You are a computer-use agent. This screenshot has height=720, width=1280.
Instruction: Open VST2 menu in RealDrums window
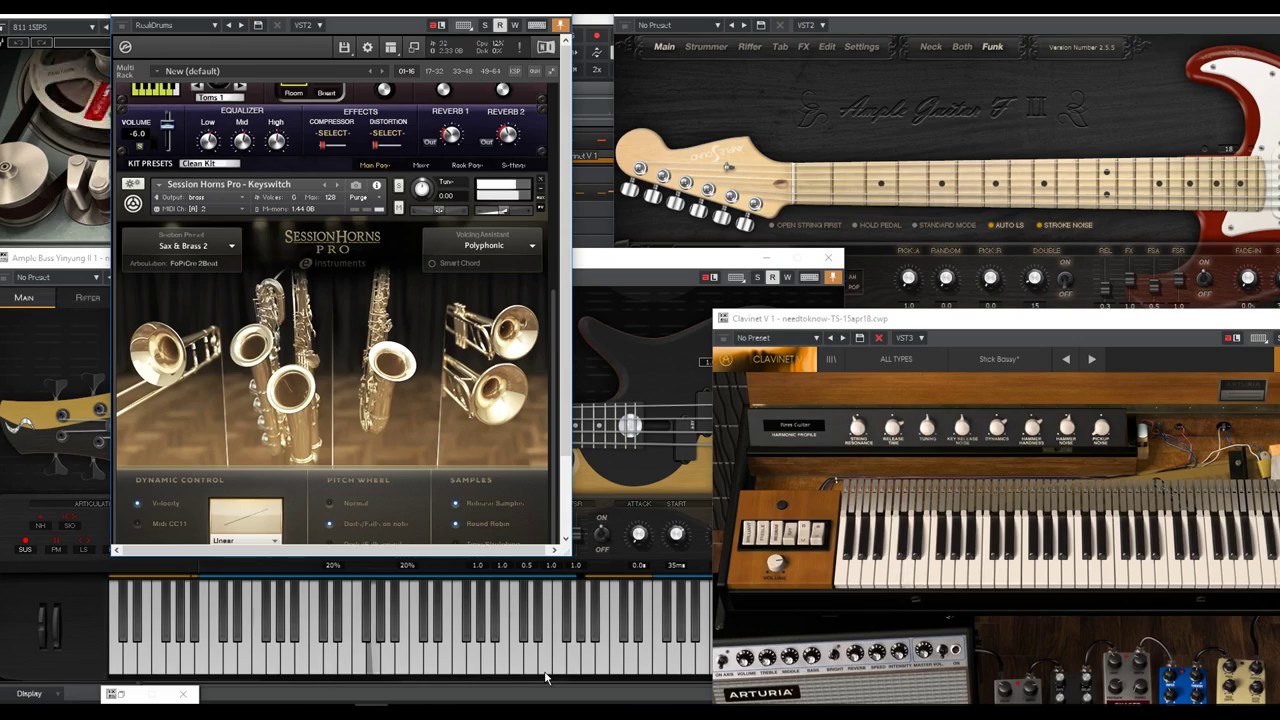tap(307, 25)
